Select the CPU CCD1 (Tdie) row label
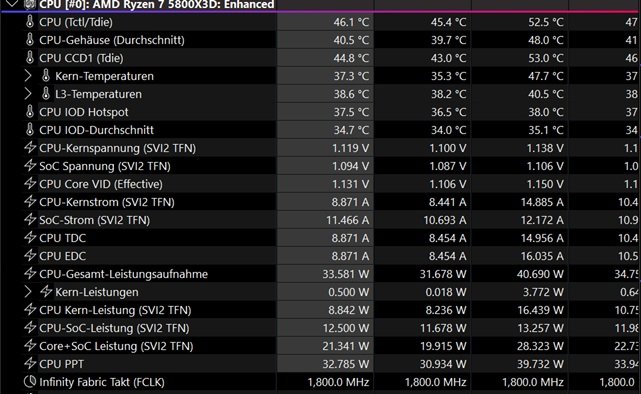 pos(81,58)
